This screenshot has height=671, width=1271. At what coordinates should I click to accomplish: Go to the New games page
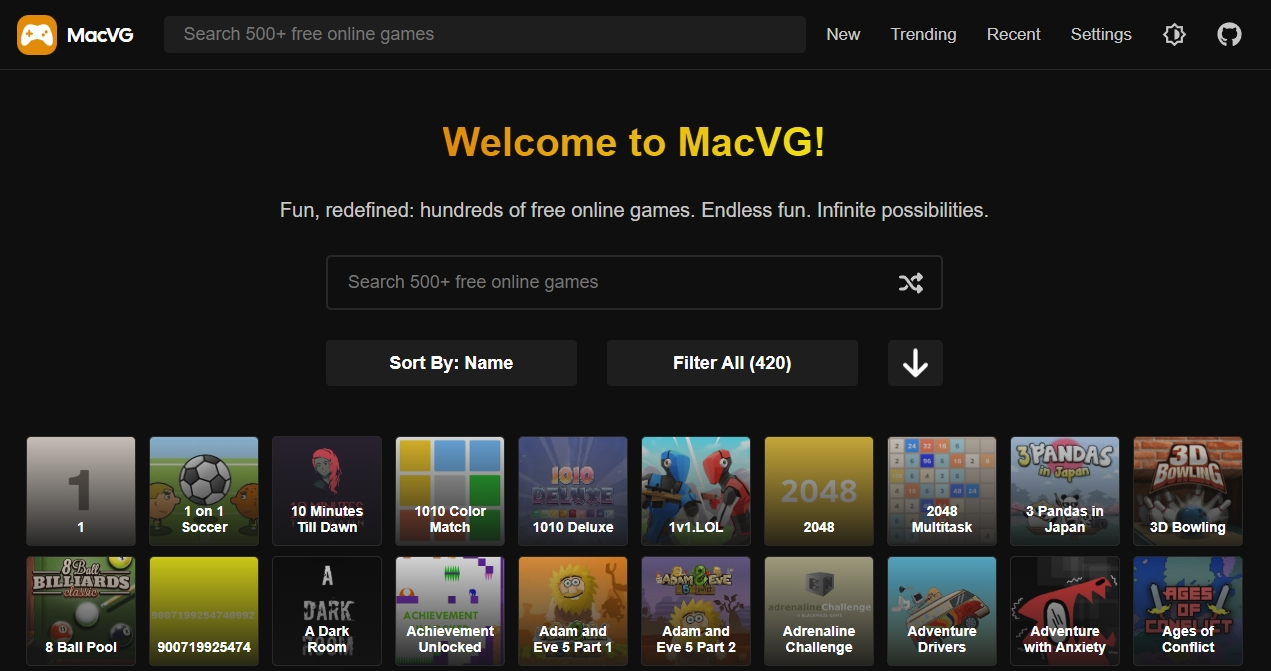(843, 35)
